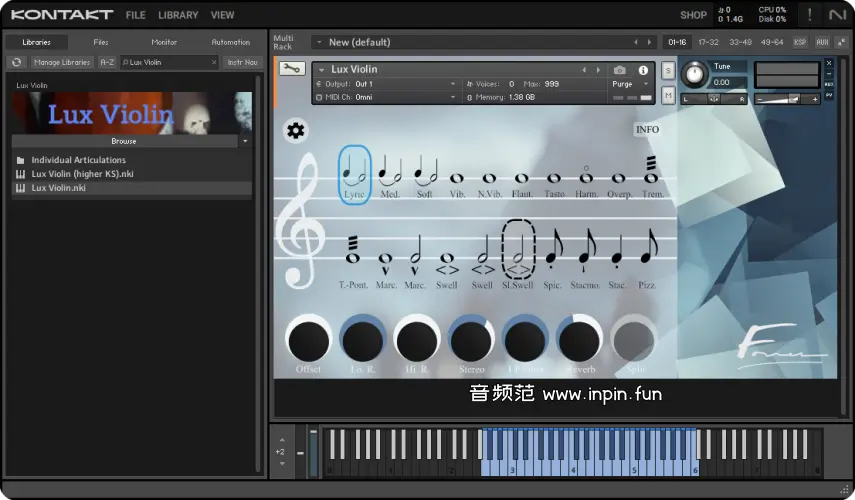Viewport: 855px width, 500px height.
Task: Expand the dropdown arrow beside Browse
Action: point(245,141)
